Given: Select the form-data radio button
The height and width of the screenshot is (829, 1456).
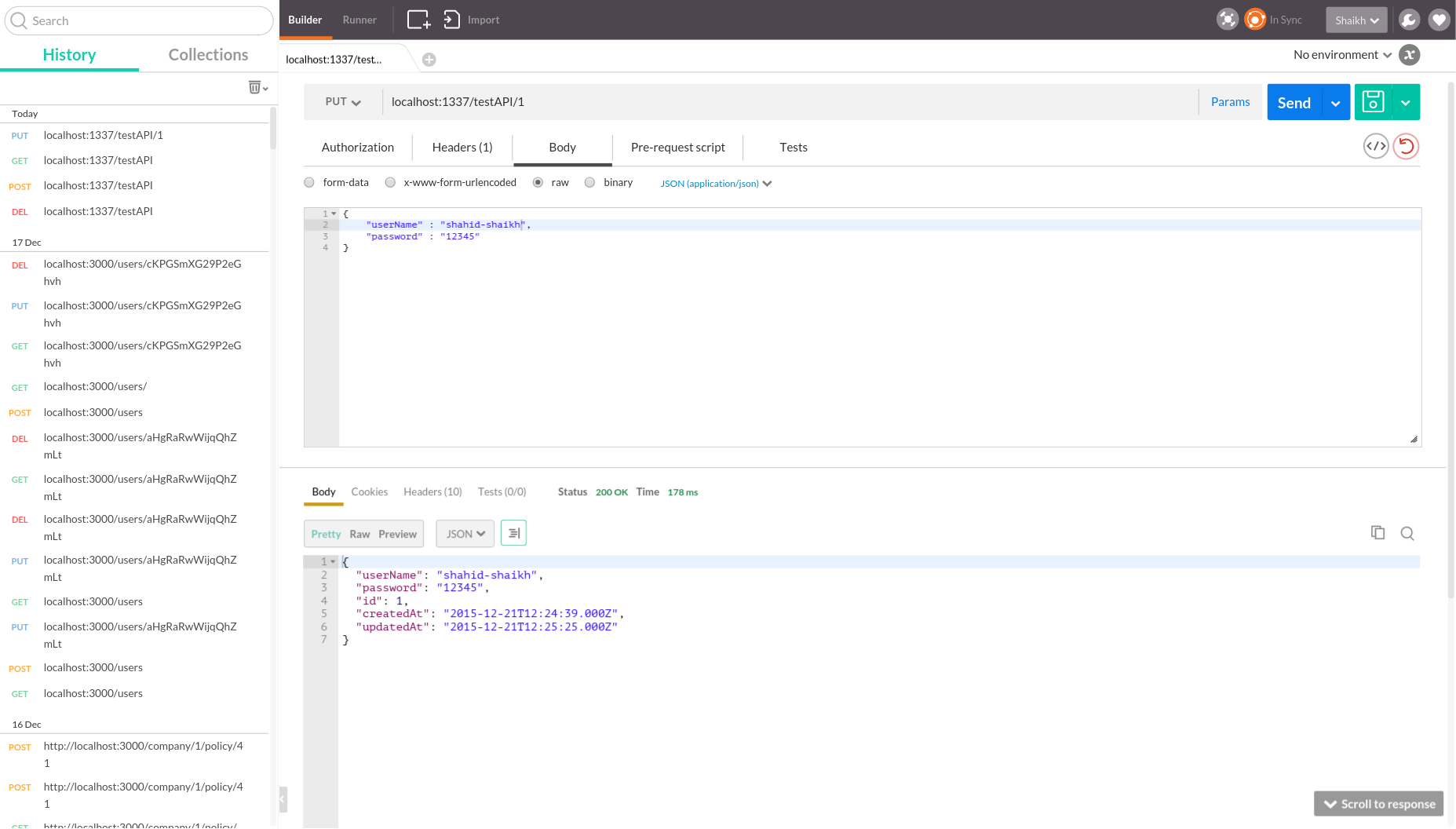Looking at the screenshot, I should coord(309,183).
